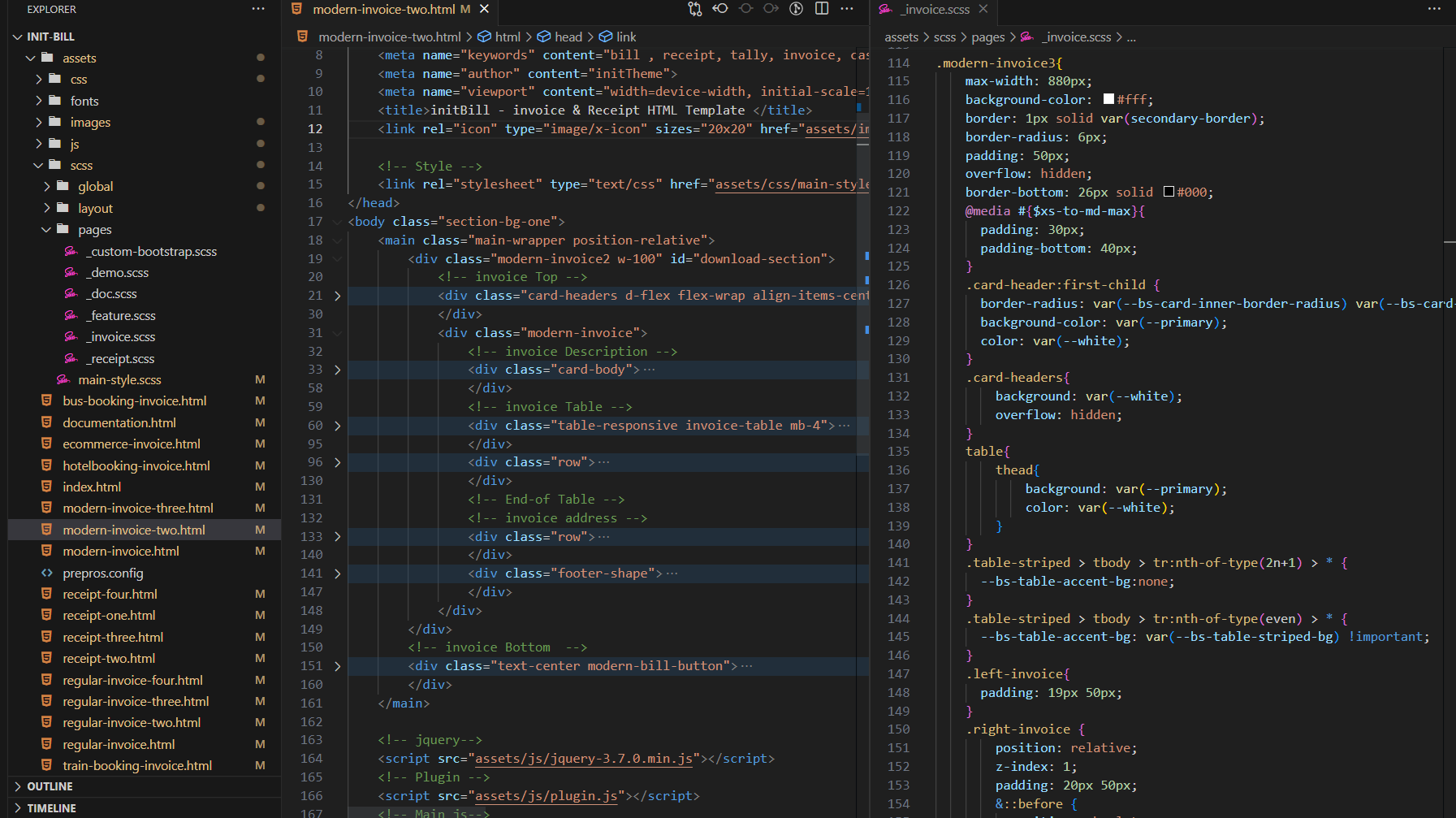Open More Actions menu in right editor group
Image resolution: width=1456 pixels, height=818 pixels.
pyautogui.click(x=1434, y=9)
